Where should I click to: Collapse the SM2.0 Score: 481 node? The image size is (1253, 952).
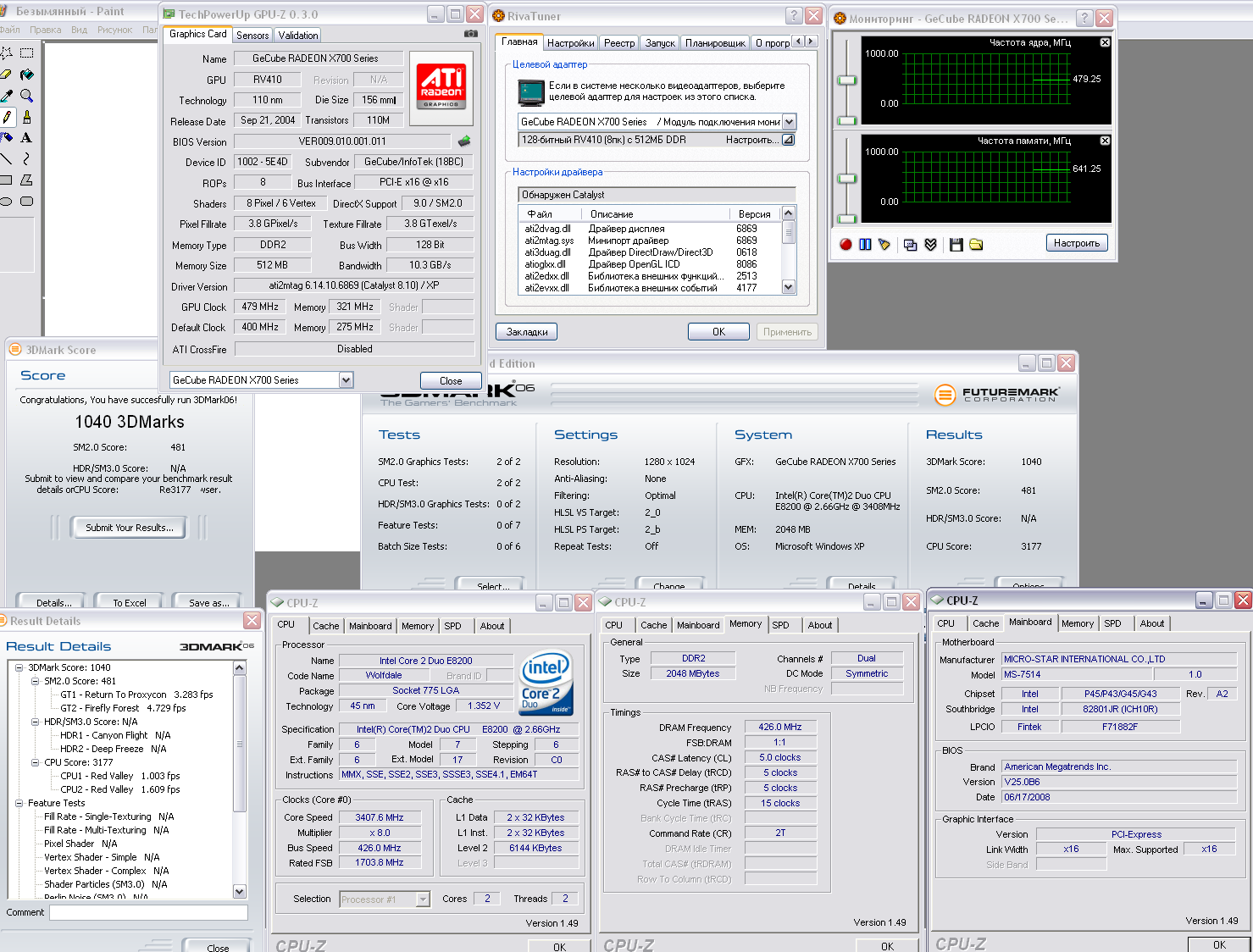36,681
